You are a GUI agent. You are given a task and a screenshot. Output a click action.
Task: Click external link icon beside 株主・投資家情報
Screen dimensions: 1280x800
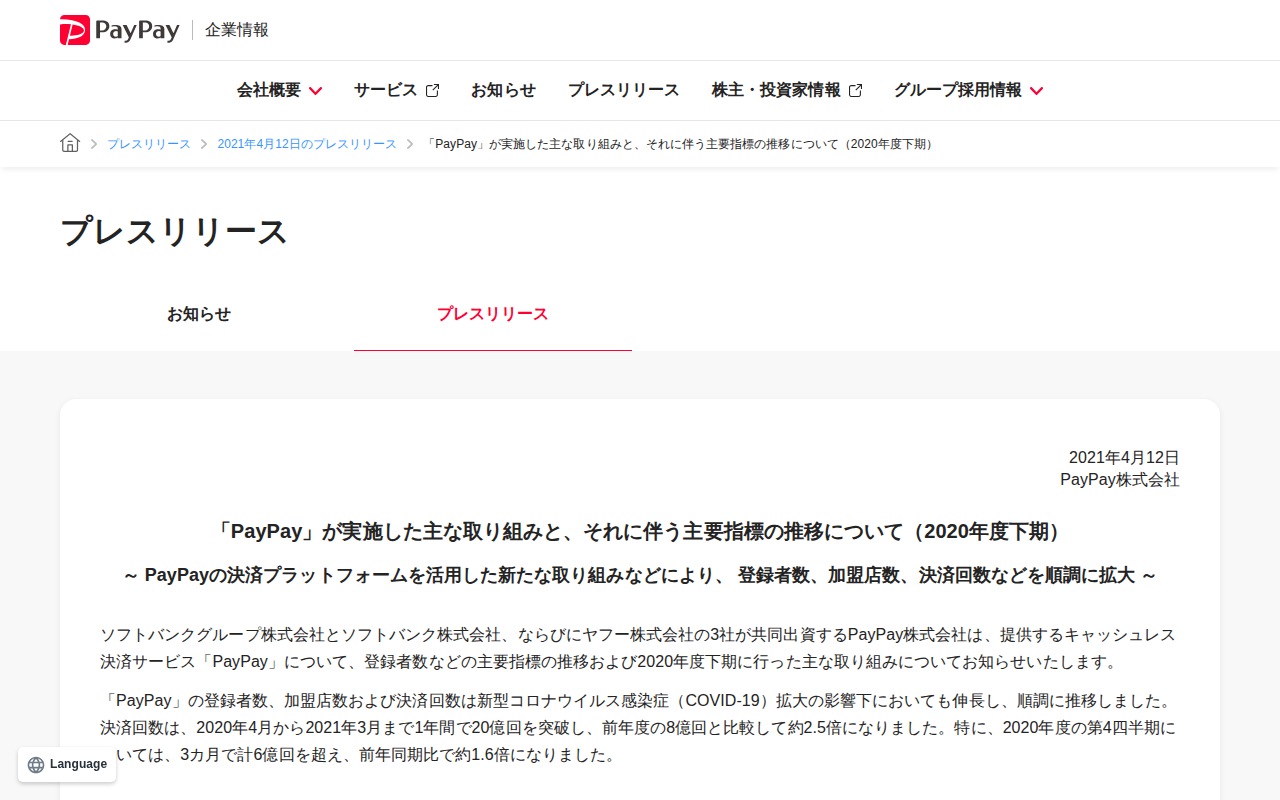(x=855, y=91)
